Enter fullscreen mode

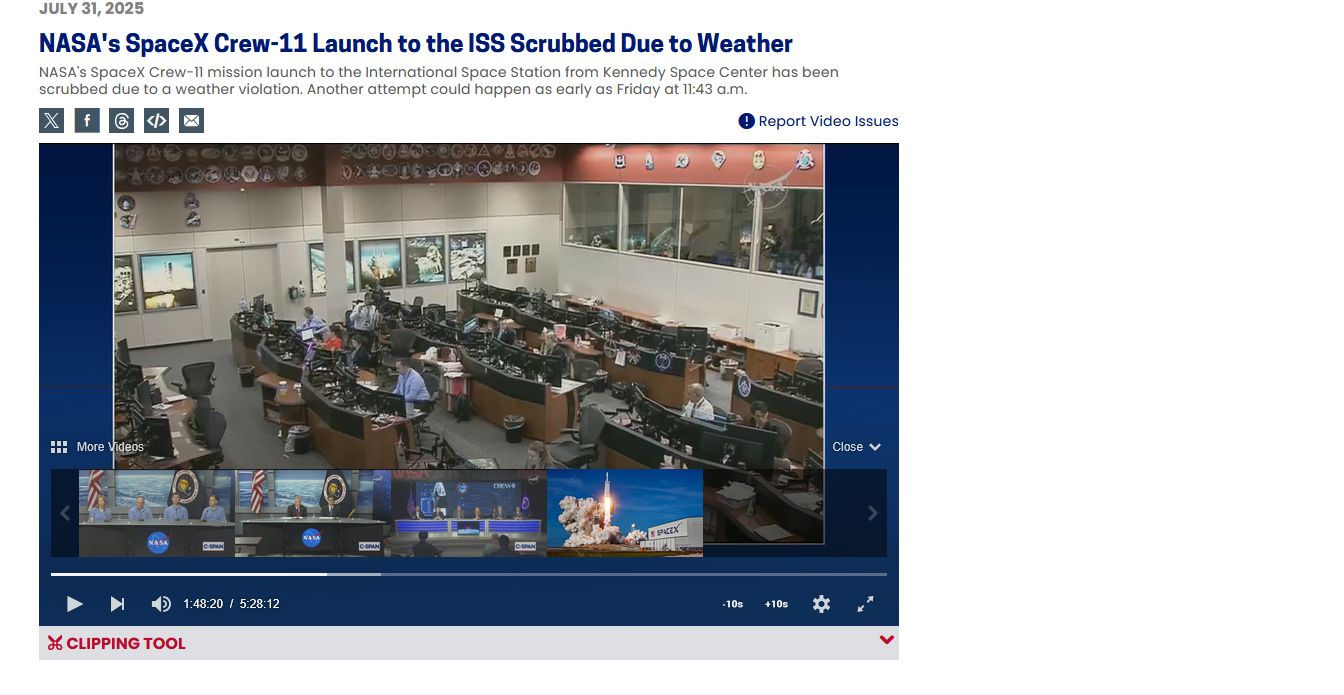(866, 604)
